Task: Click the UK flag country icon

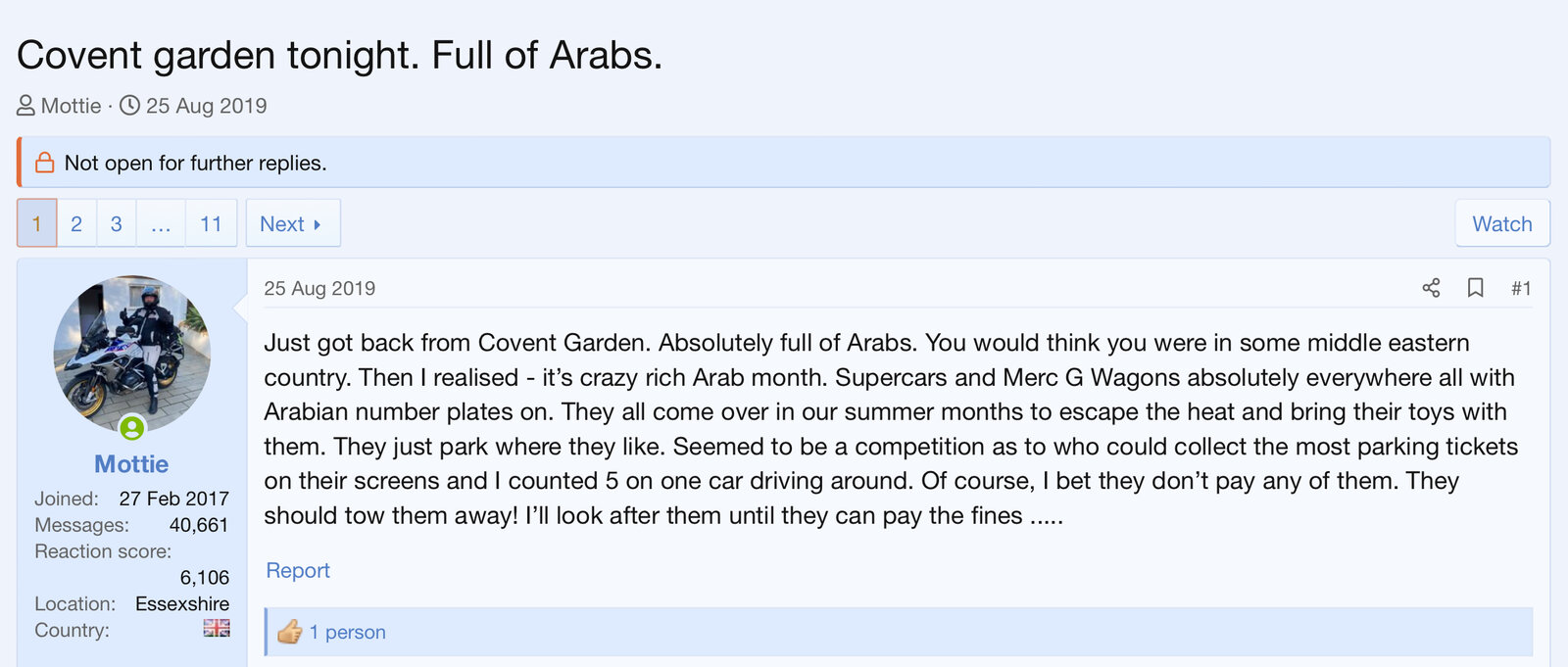Action: pyautogui.click(x=217, y=628)
